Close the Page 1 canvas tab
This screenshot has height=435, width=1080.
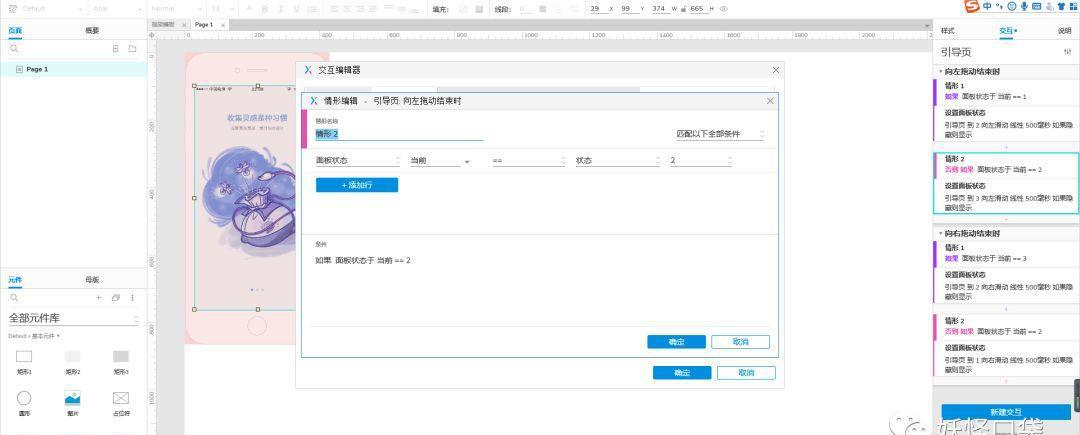(x=223, y=25)
